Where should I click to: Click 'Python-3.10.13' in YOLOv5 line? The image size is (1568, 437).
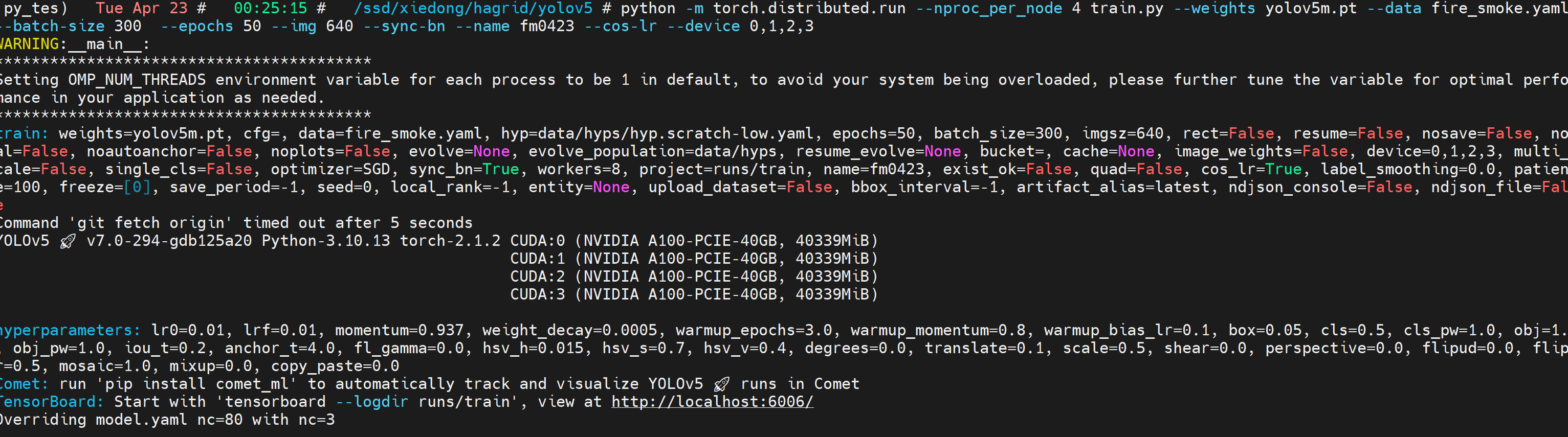326,241
